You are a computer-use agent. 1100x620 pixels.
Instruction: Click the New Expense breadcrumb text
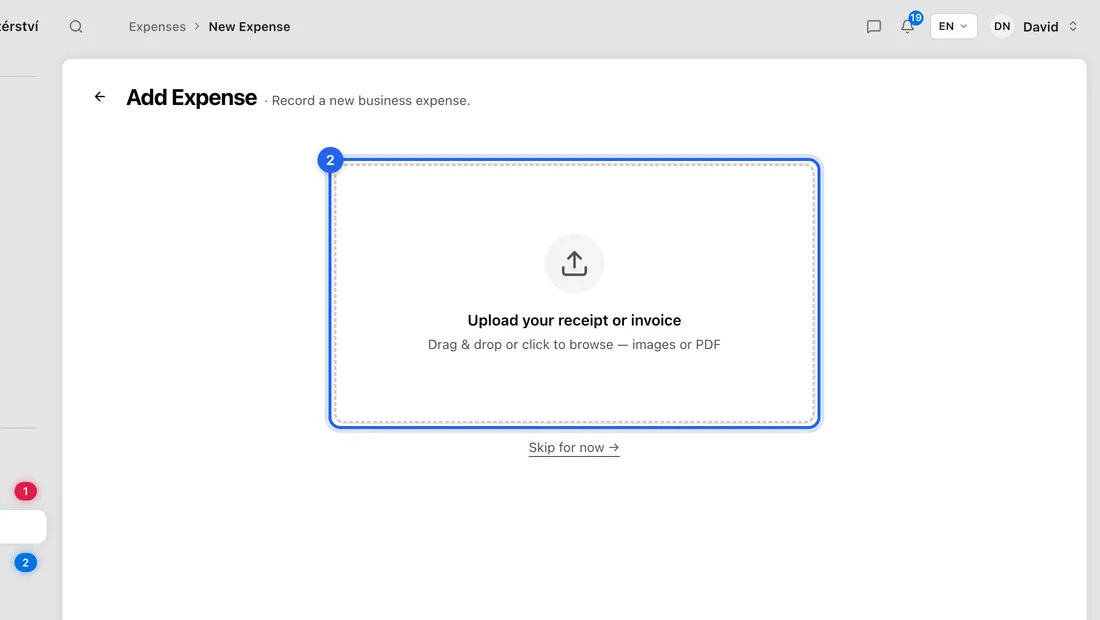coord(249,27)
